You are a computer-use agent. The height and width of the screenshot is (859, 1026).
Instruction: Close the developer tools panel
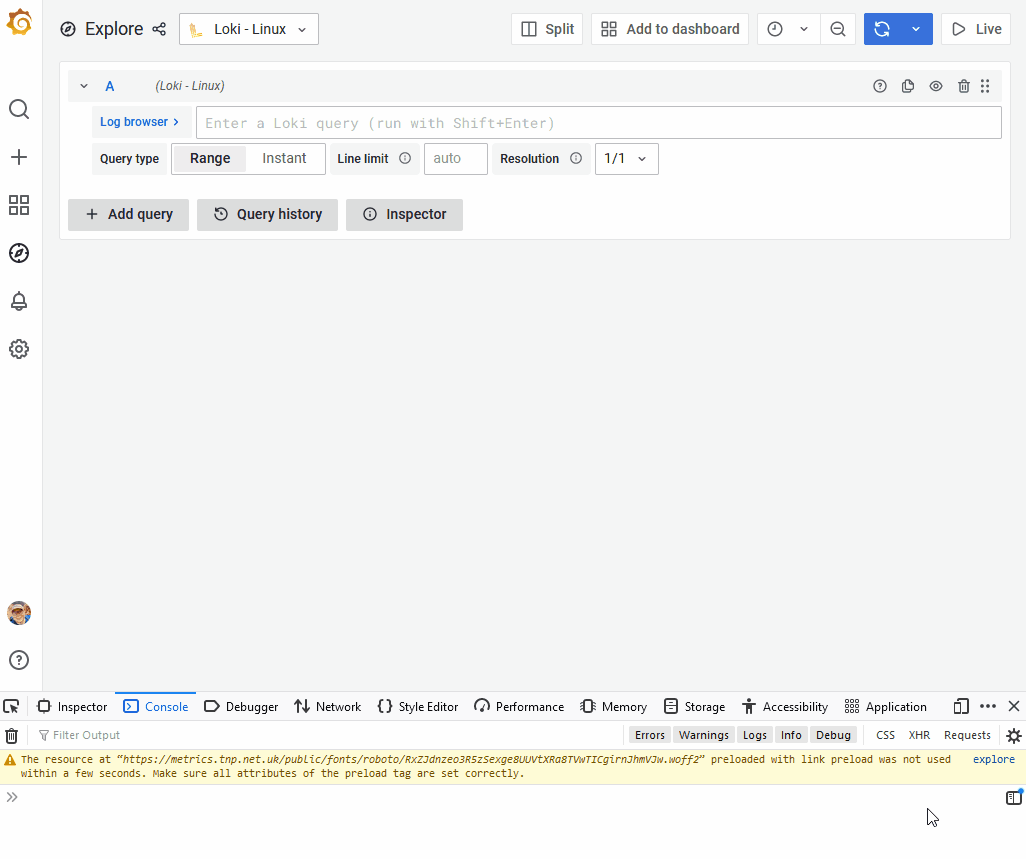(1014, 707)
